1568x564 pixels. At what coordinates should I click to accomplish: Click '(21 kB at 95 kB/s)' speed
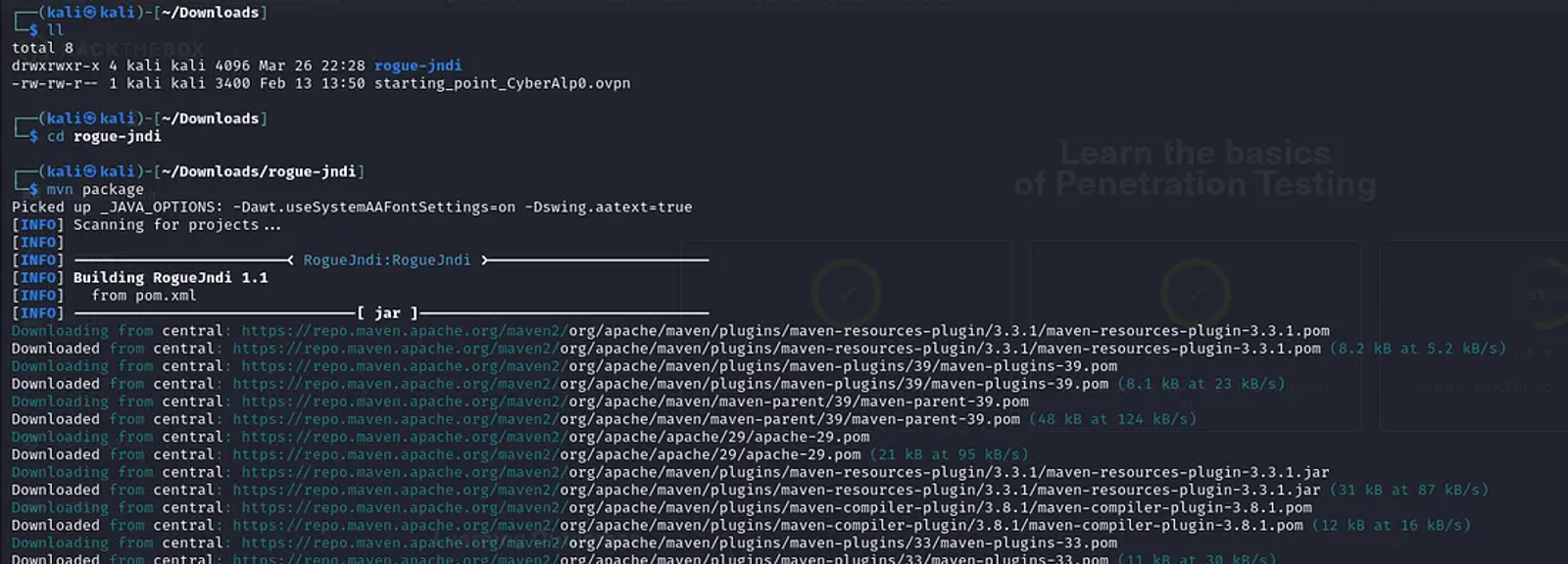pyautogui.click(x=950, y=454)
